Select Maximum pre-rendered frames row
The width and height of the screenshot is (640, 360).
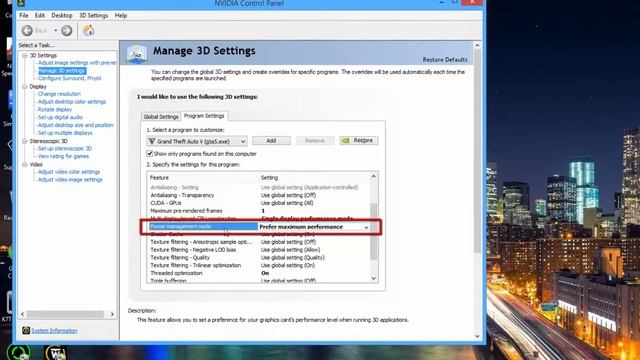tap(259, 211)
